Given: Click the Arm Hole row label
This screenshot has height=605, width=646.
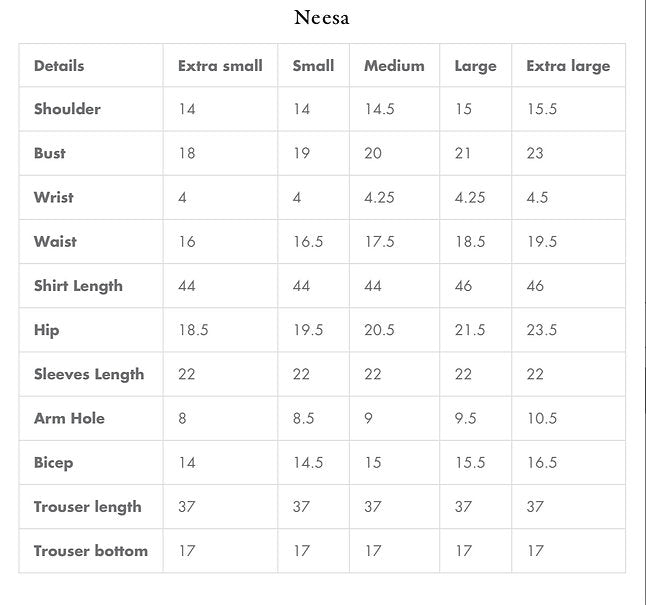Looking at the screenshot, I should (x=69, y=418).
